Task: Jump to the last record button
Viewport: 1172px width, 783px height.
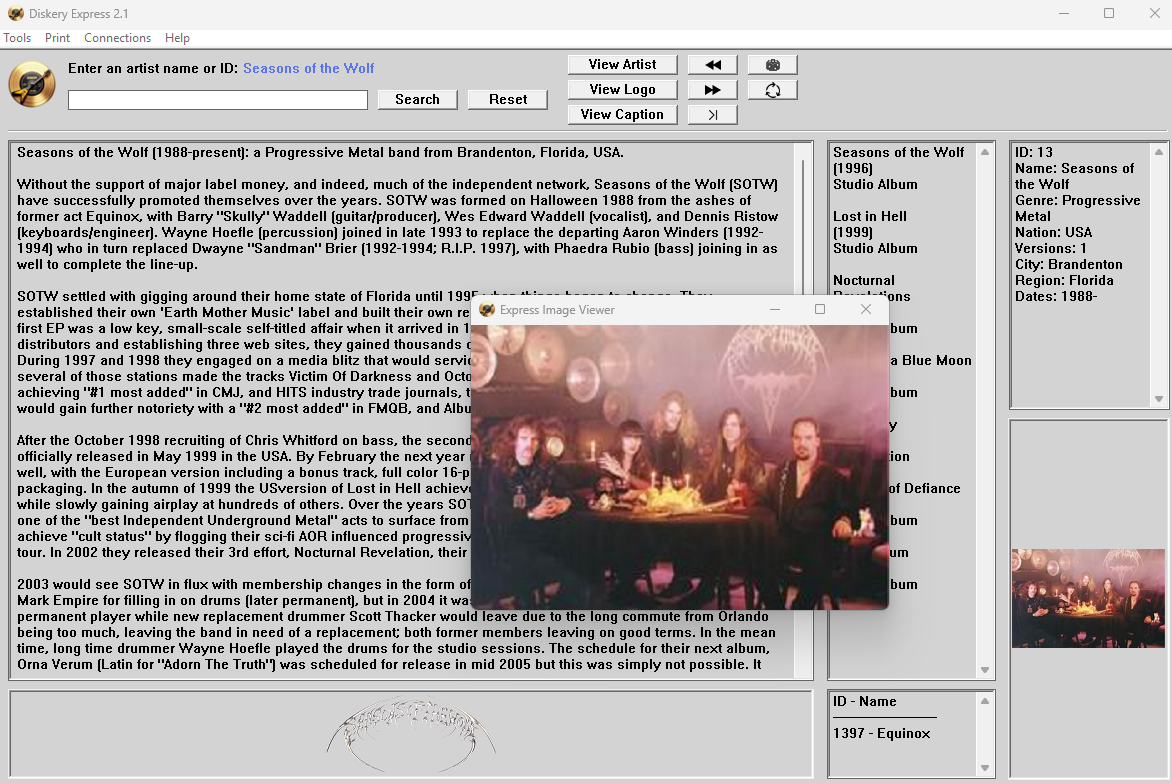Action: pos(713,115)
